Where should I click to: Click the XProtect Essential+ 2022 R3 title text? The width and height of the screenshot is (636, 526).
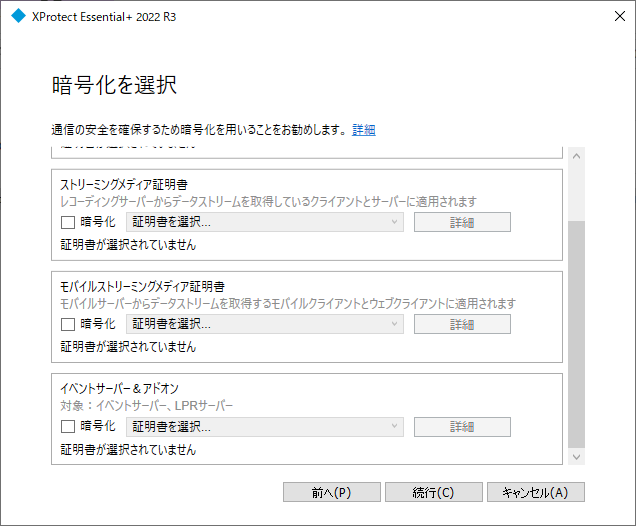coord(104,17)
